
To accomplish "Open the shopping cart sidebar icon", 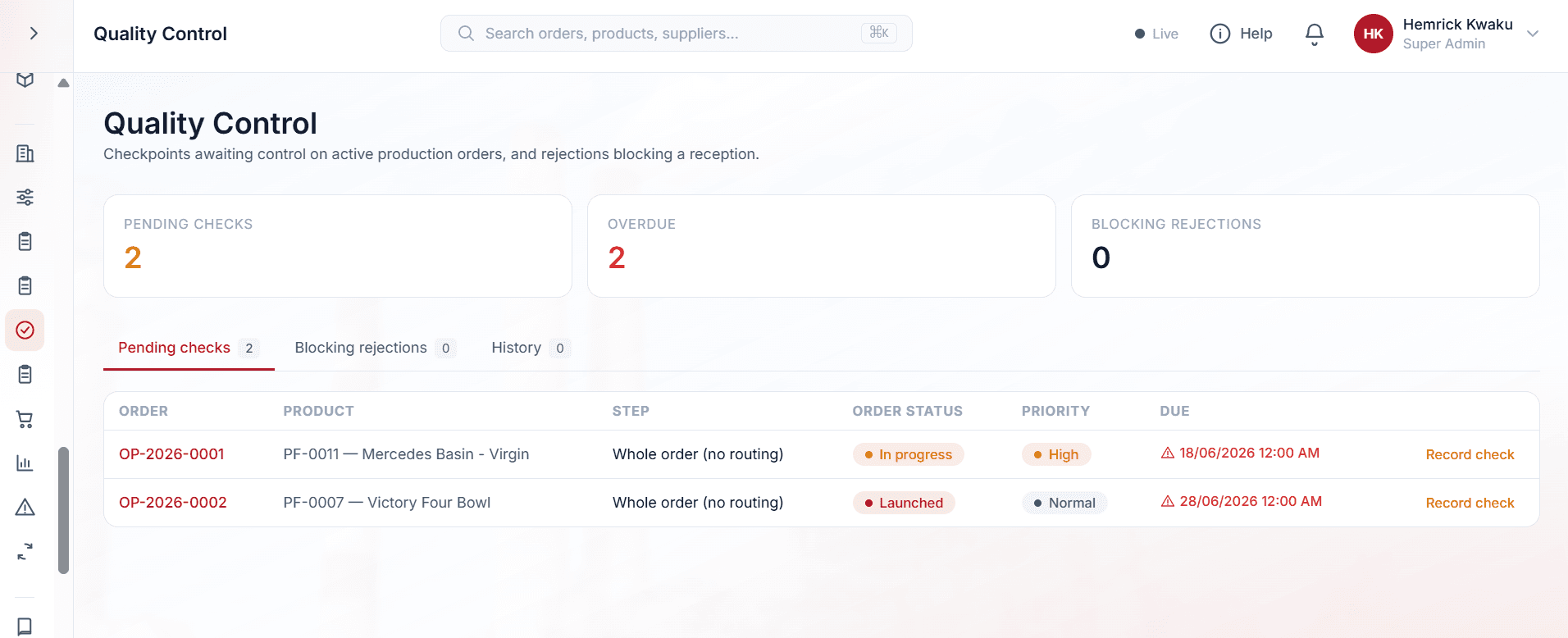I will pyautogui.click(x=25, y=419).
